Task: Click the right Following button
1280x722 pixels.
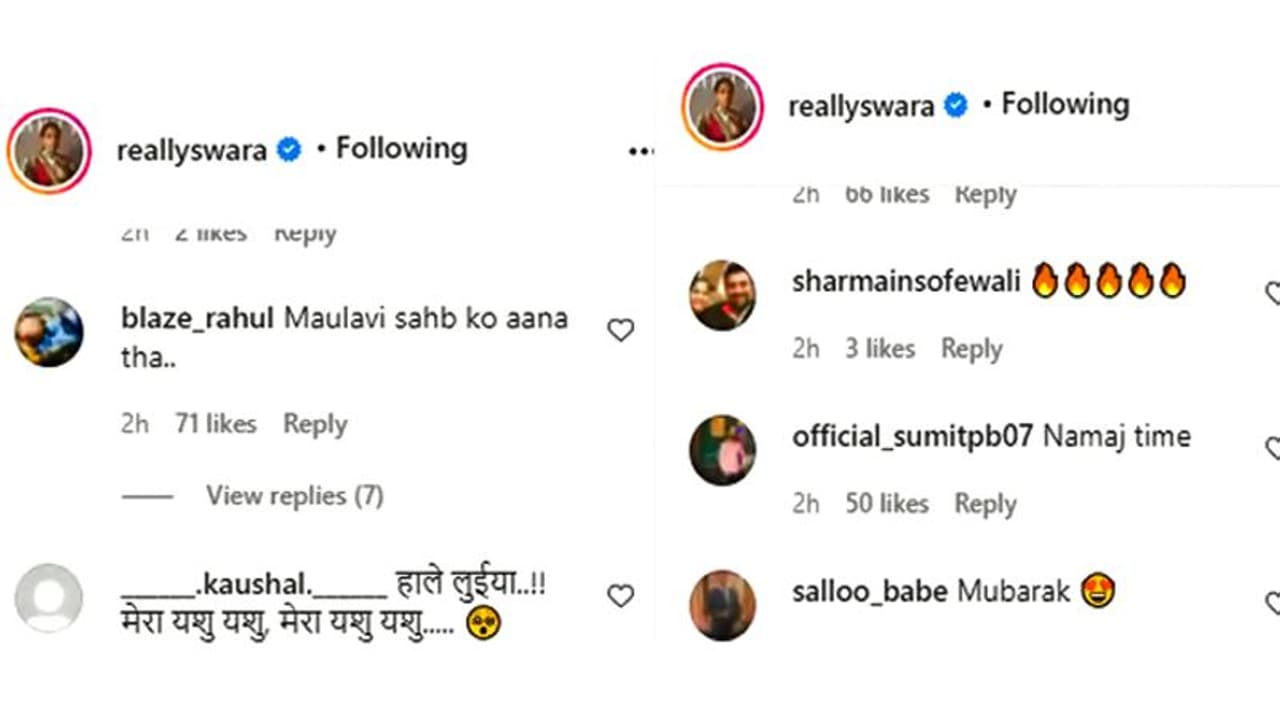Action: (x=1065, y=104)
